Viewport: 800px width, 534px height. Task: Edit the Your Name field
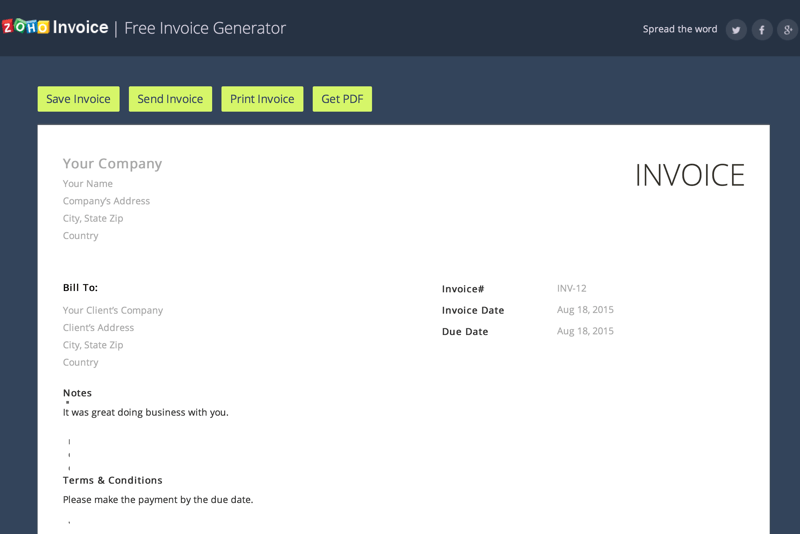click(x=88, y=184)
